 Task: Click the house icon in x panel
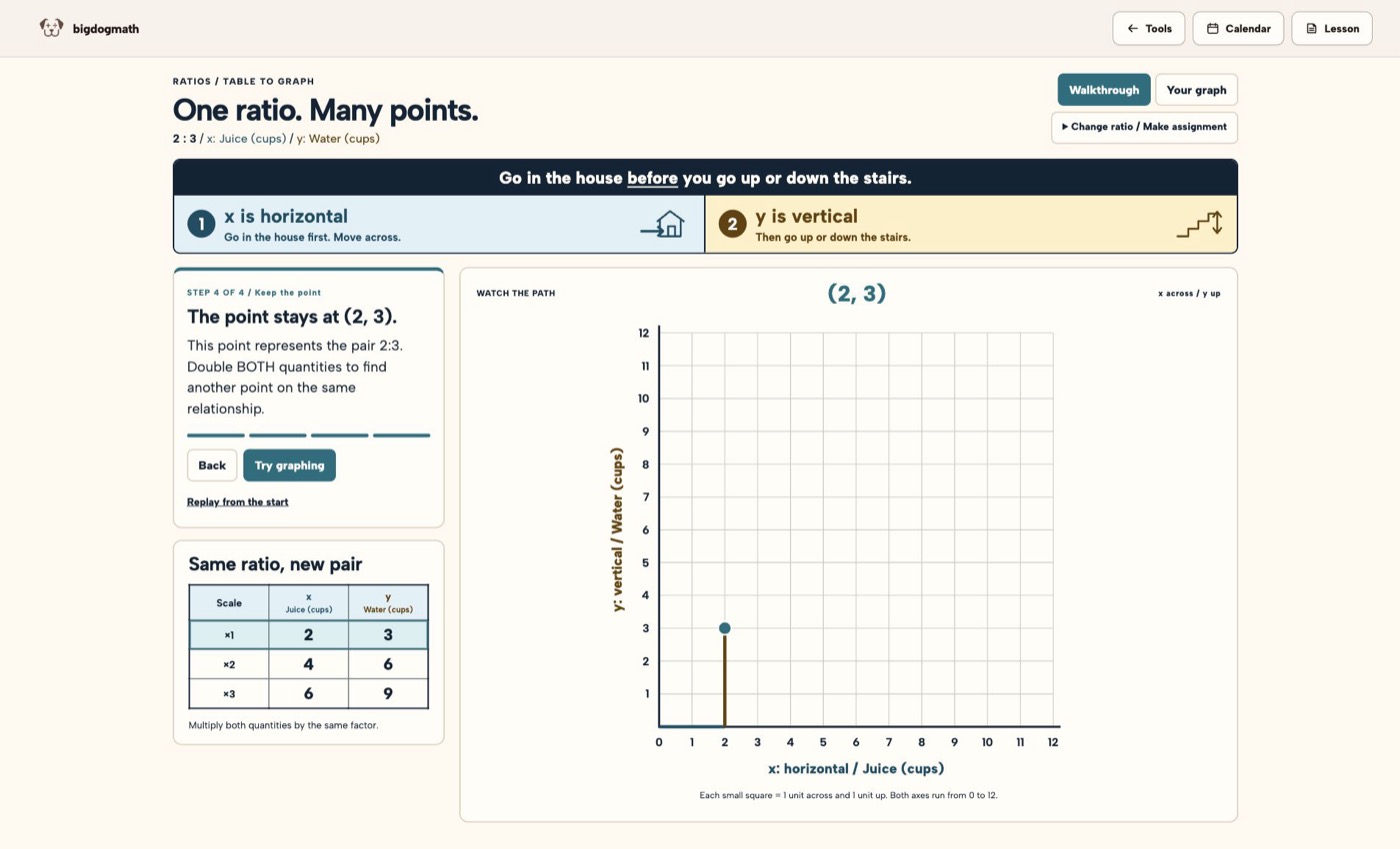(x=663, y=225)
